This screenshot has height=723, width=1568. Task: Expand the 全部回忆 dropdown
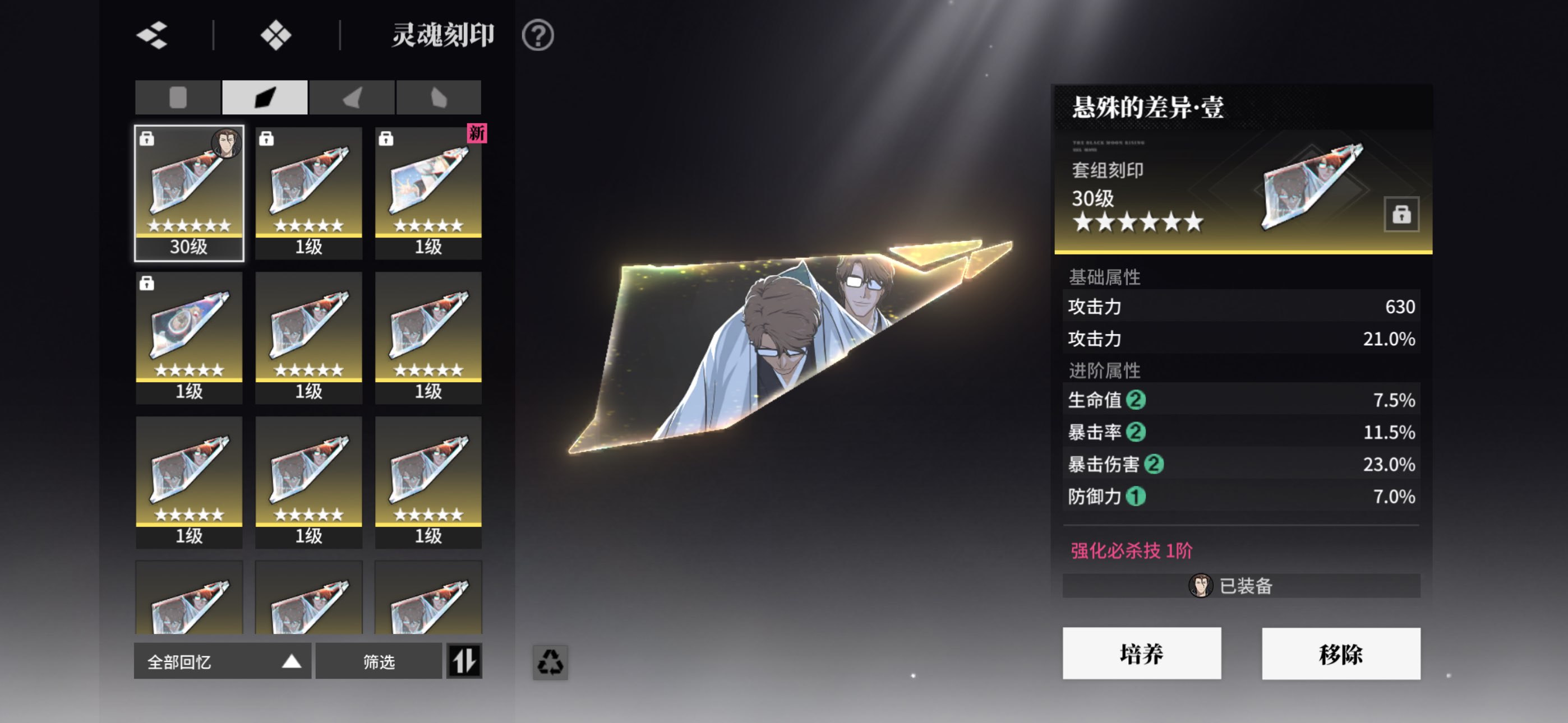pyautogui.click(x=223, y=661)
